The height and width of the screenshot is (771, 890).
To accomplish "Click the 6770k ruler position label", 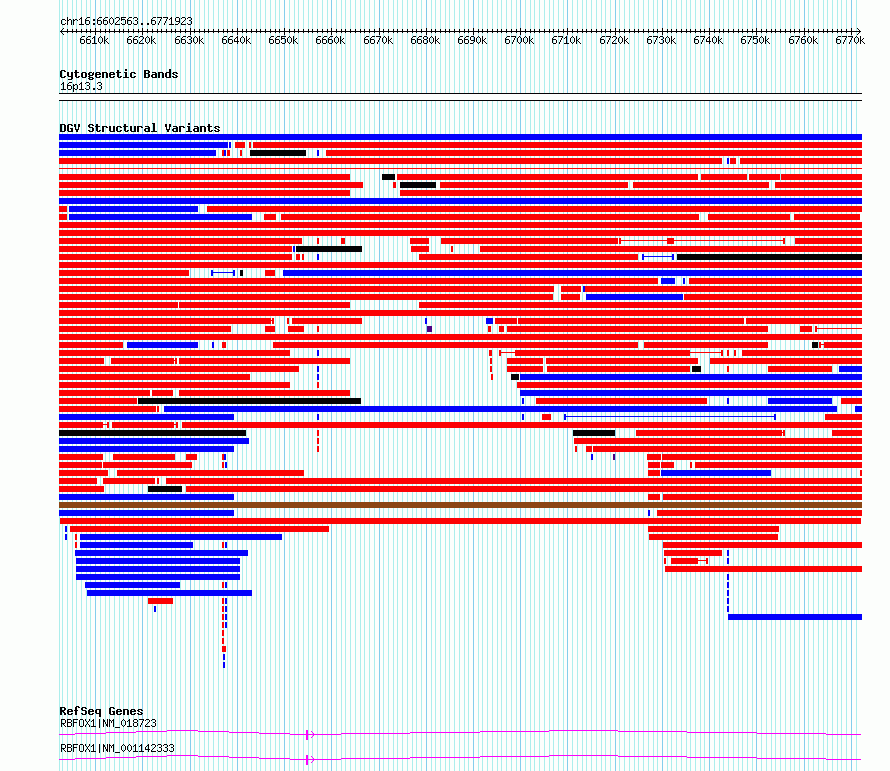I will [x=850, y=40].
